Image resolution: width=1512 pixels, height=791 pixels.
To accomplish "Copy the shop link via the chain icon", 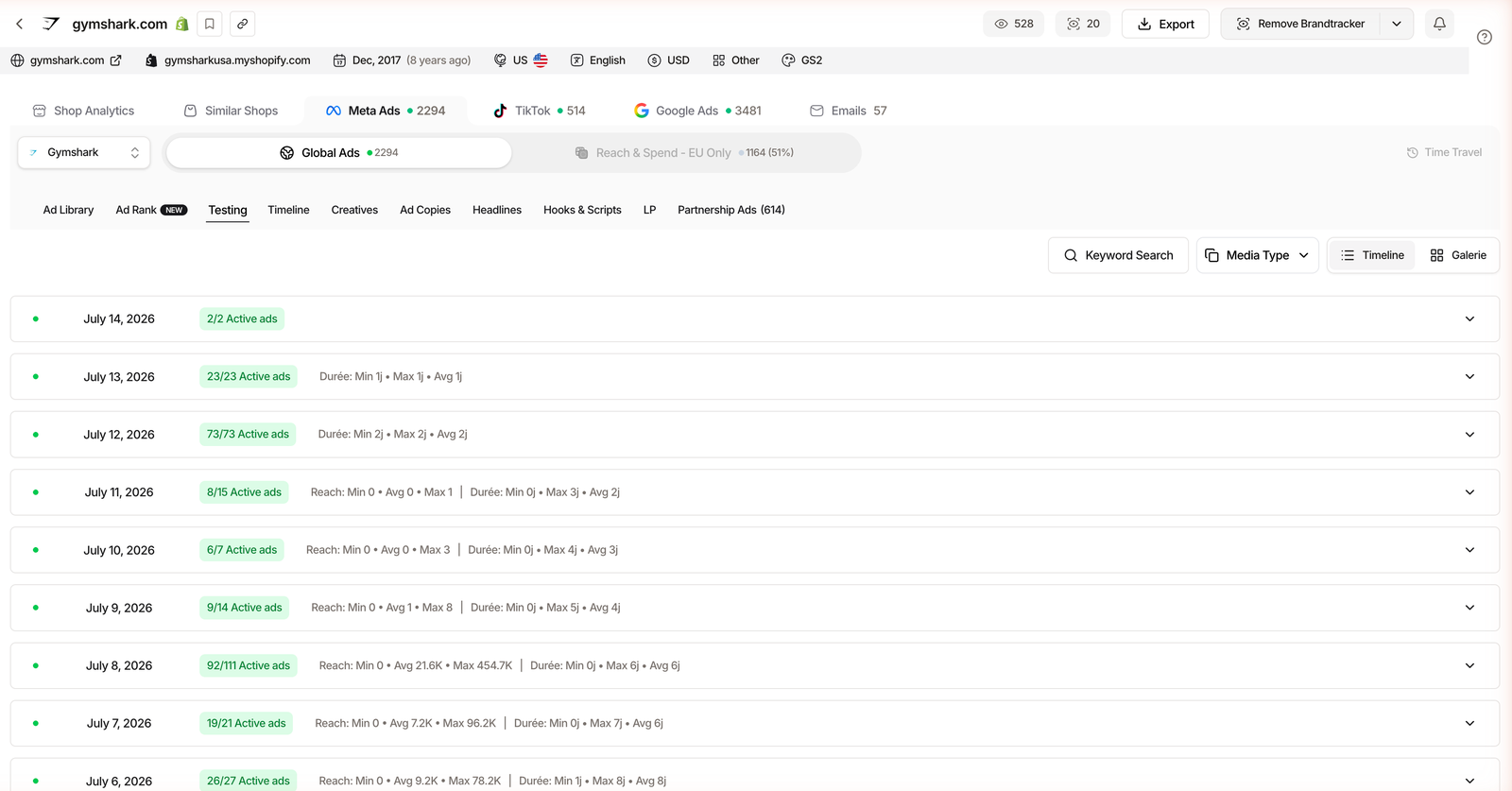I will [x=243, y=24].
